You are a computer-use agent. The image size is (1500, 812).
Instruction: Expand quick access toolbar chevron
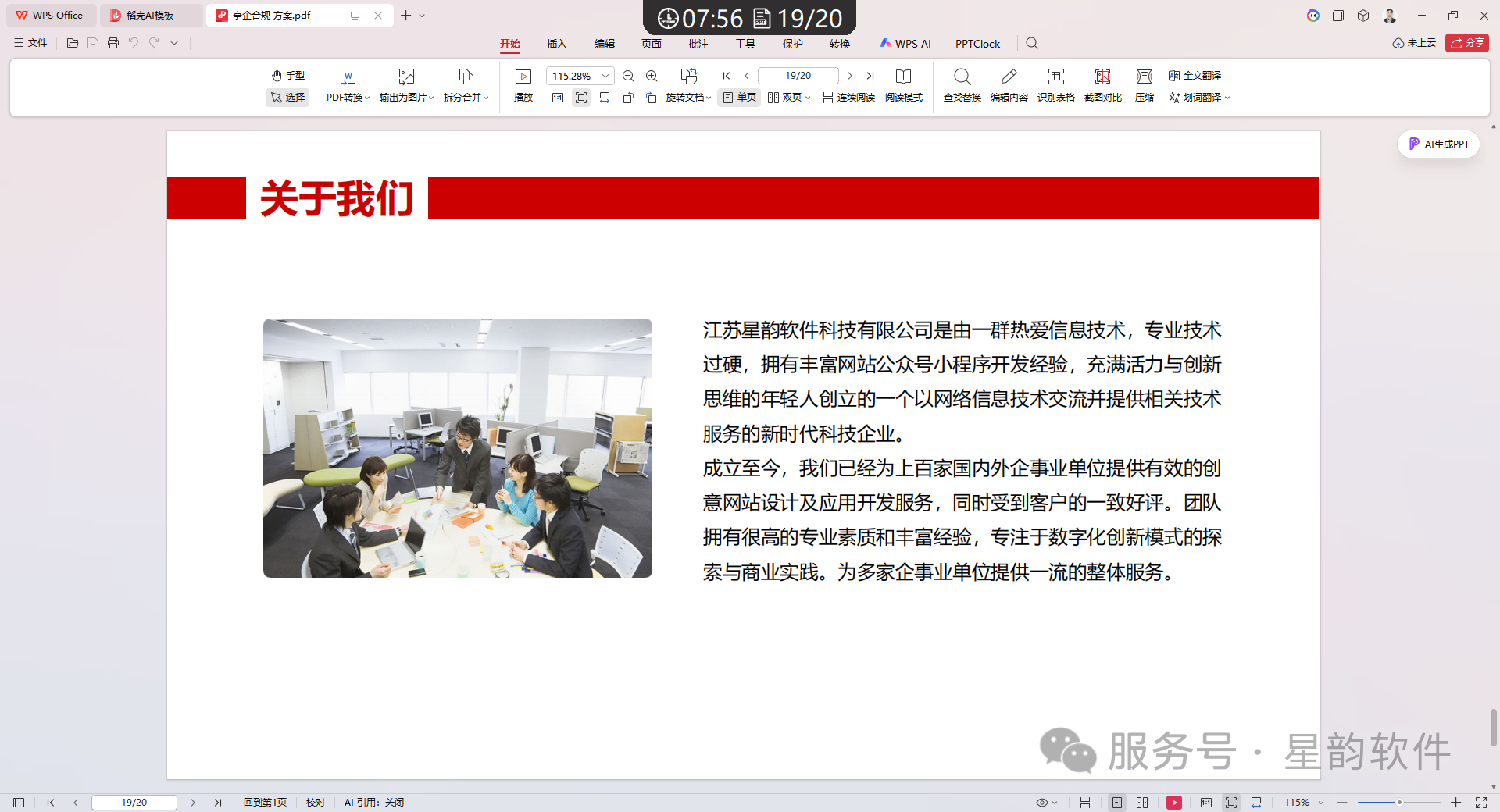[174, 43]
